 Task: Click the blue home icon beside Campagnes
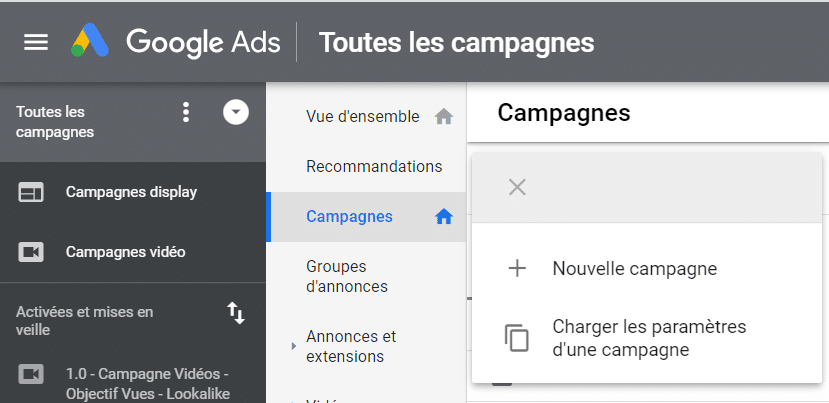(444, 217)
